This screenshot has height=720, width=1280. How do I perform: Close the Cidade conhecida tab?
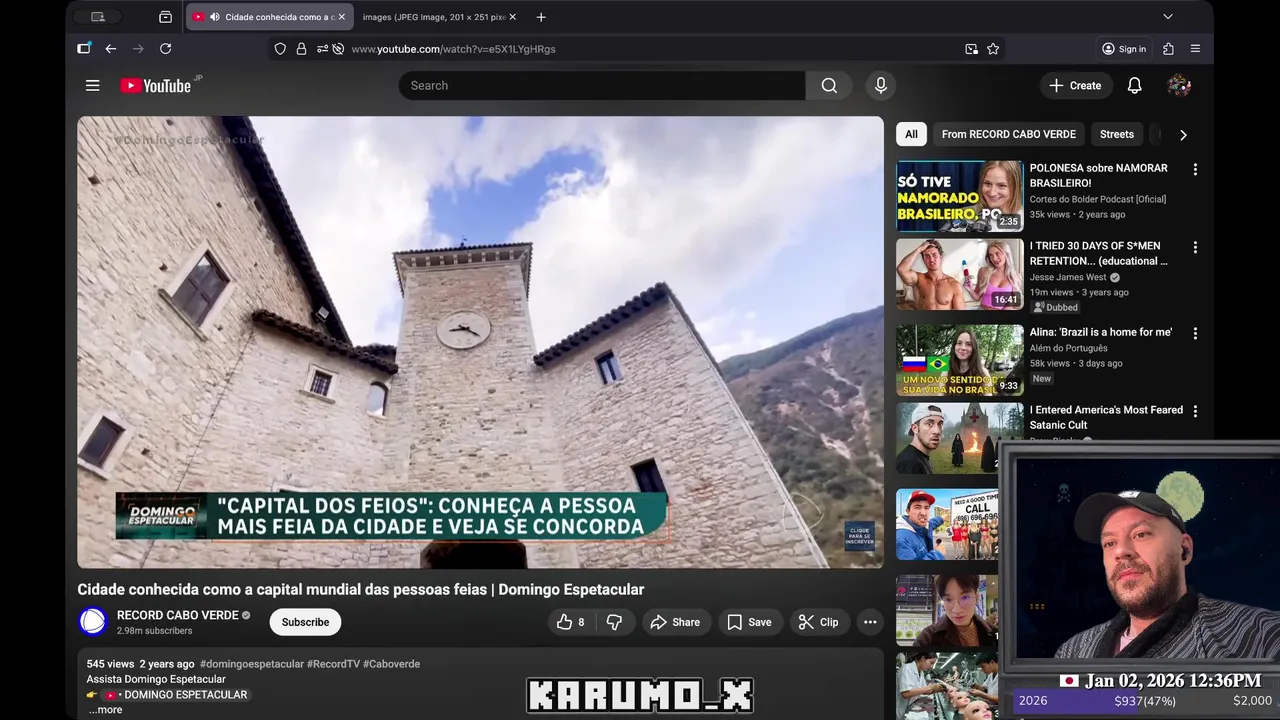pos(341,17)
